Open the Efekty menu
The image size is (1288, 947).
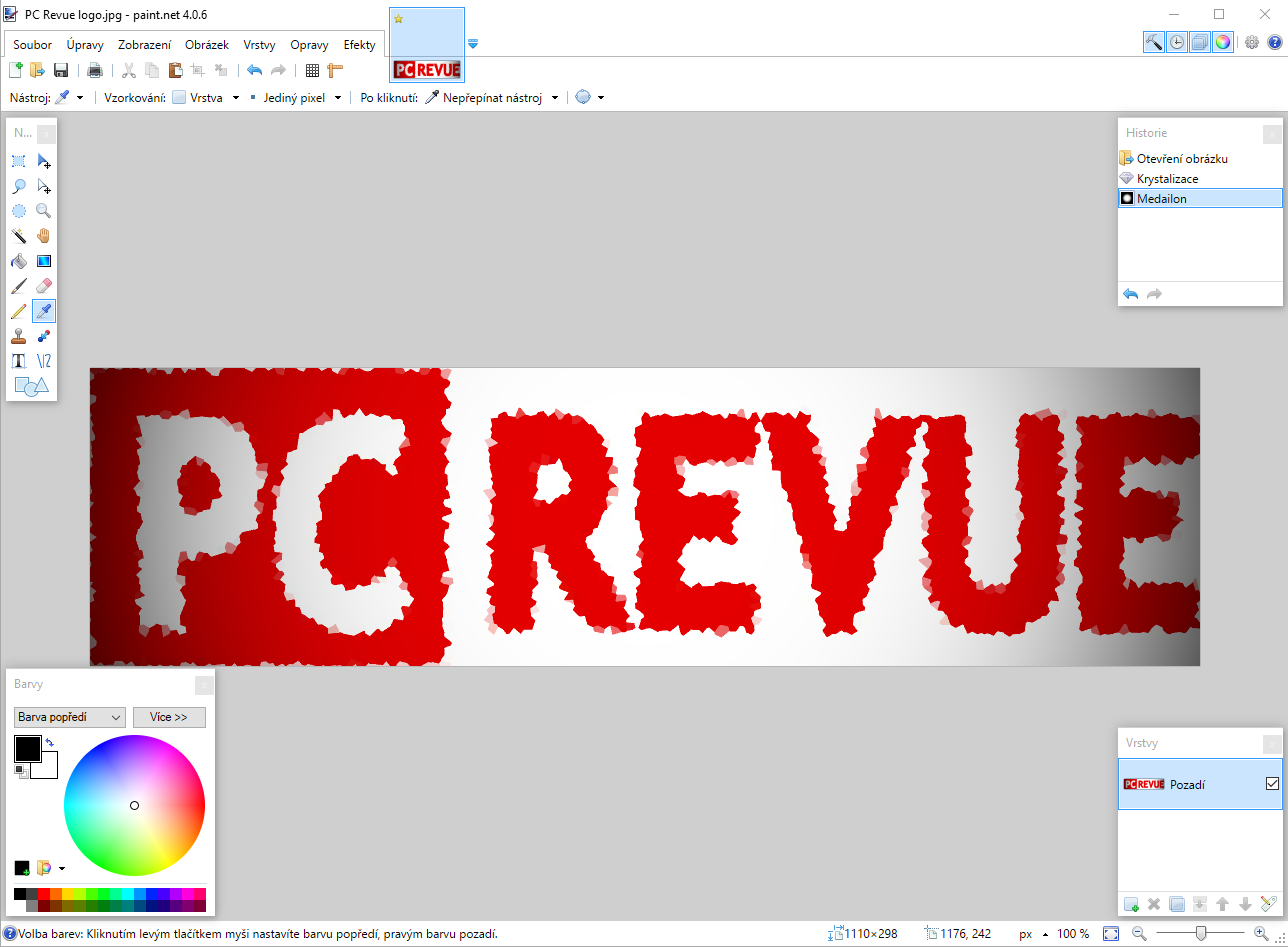(359, 45)
